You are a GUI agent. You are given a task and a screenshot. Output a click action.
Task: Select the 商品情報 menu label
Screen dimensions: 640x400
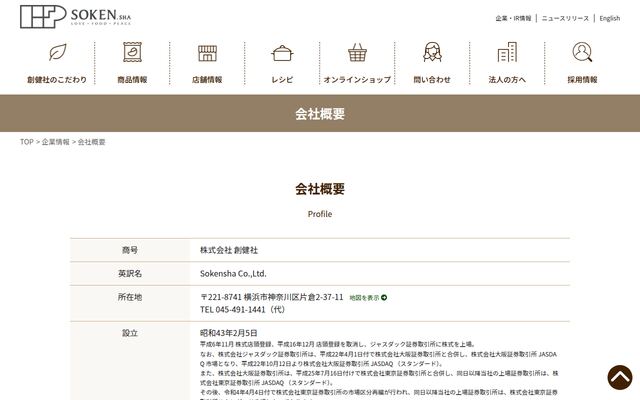coord(132,80)
